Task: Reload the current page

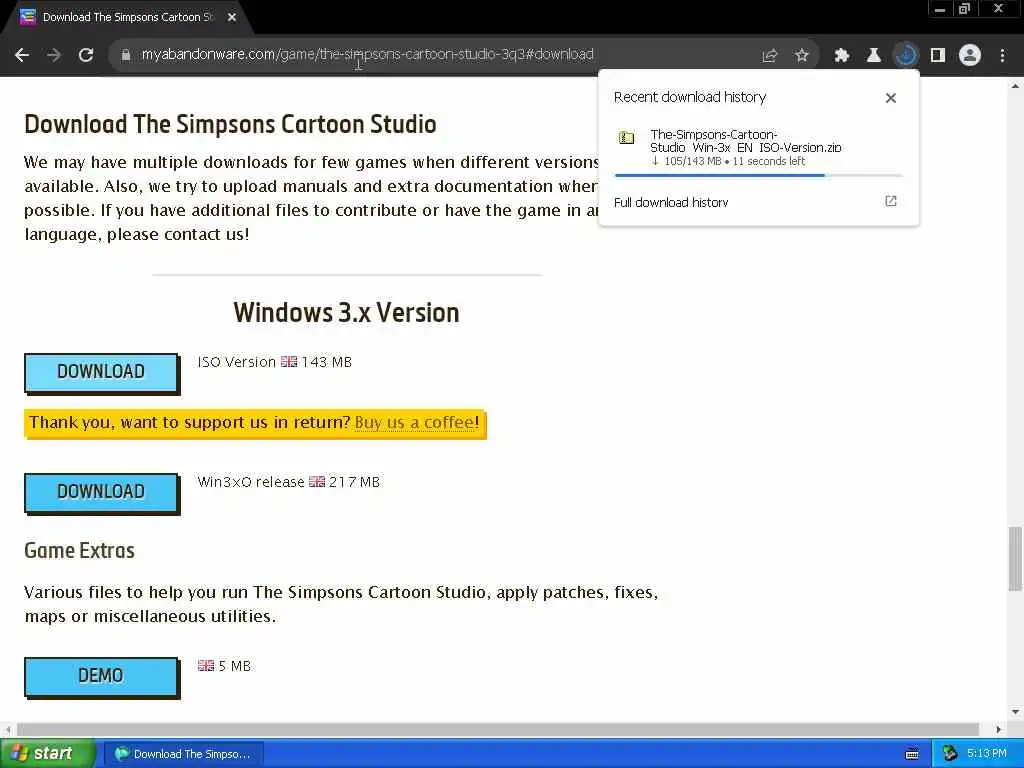Action: [86, 55]
